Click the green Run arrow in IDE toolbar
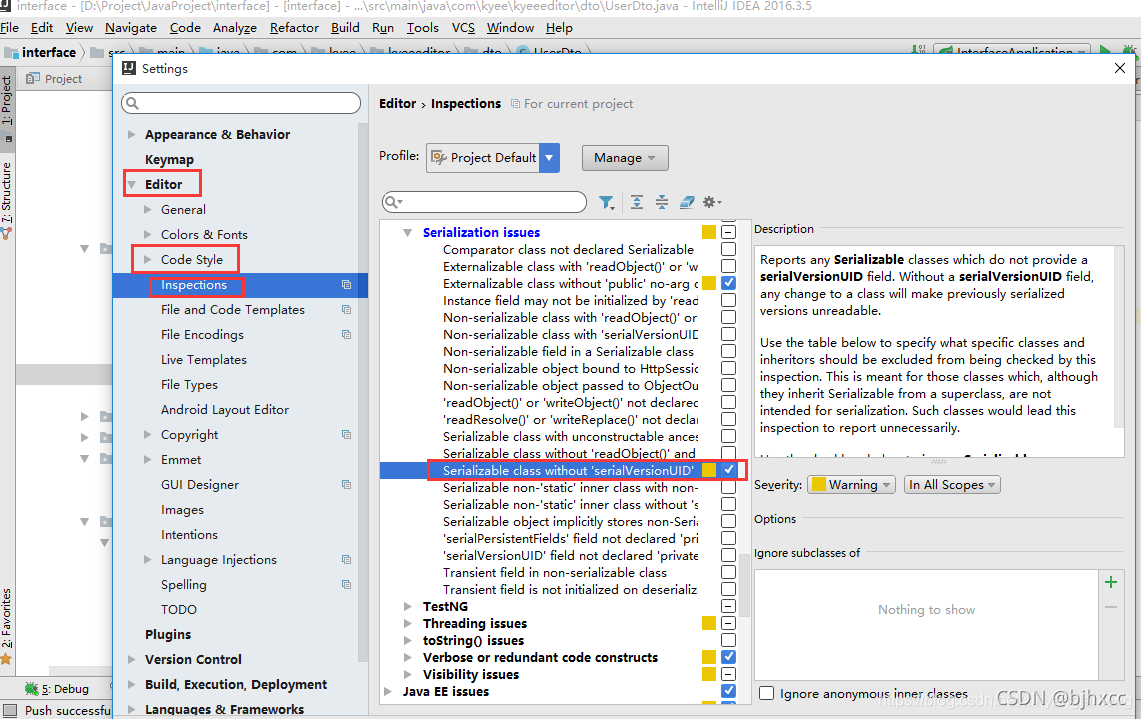Screen dimensions: 1141x719 point(1105,51)
